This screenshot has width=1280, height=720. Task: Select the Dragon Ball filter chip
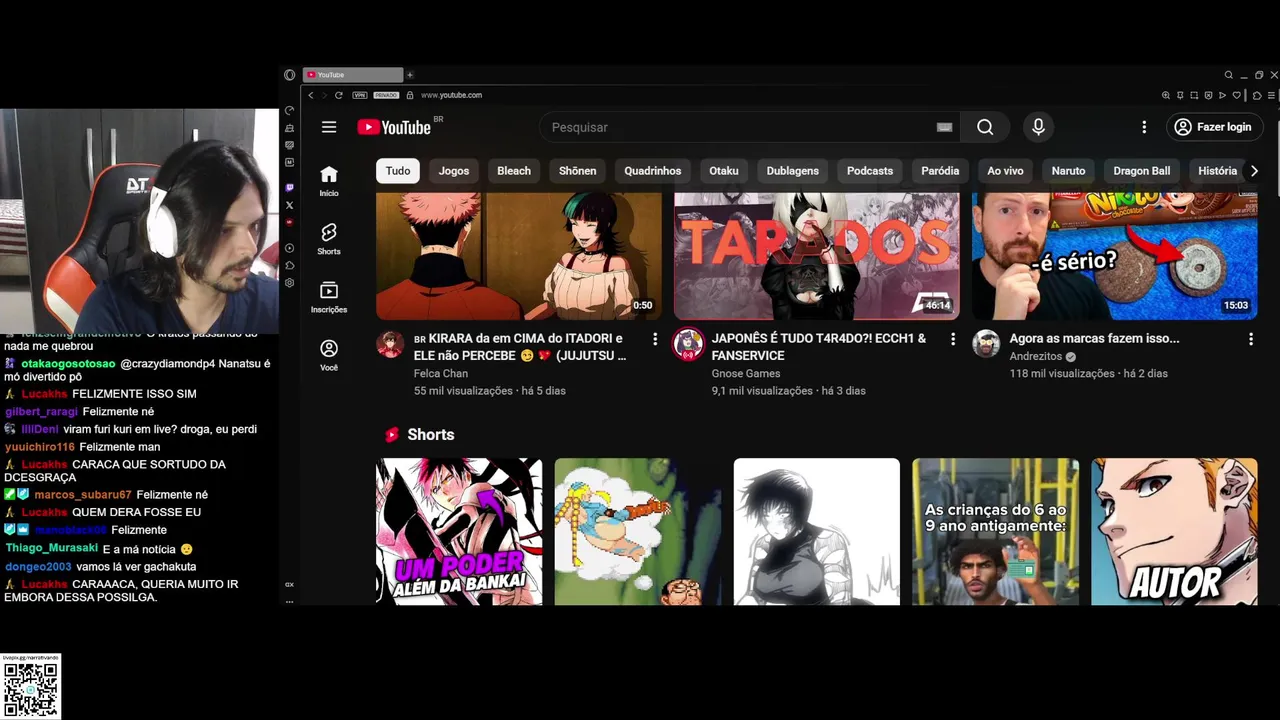[x=1142, y=171]
